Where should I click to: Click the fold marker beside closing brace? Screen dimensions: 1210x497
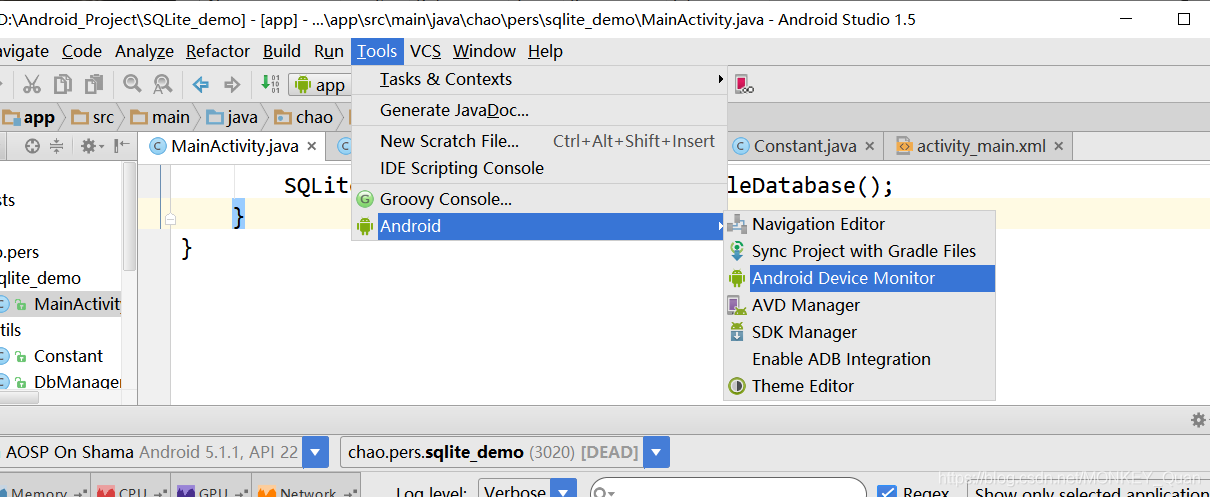click(x=170, y=218)
